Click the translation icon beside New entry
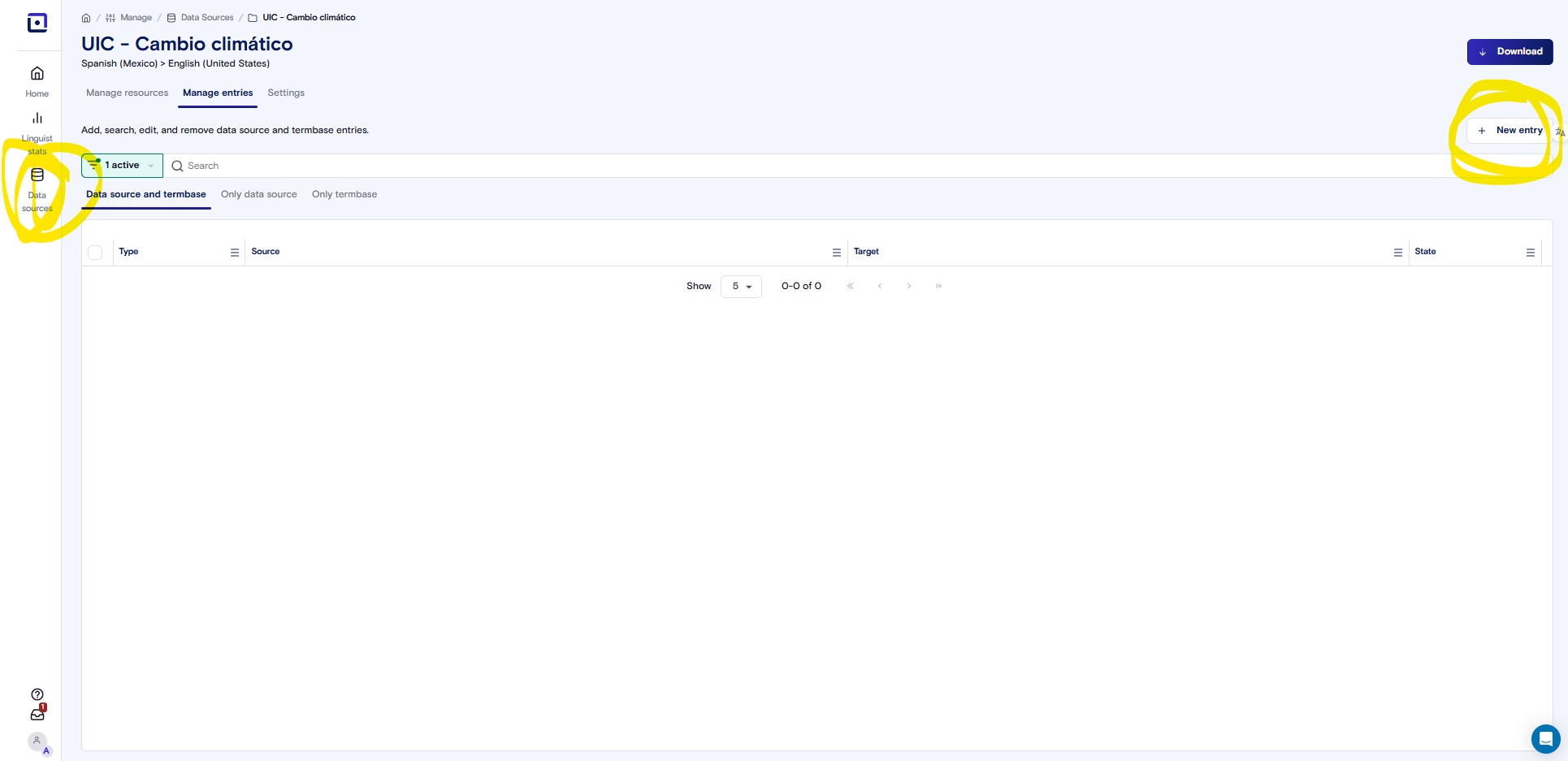Image resolution: width=1568 pixels, height=761 pixels. tap(1560, 132)
